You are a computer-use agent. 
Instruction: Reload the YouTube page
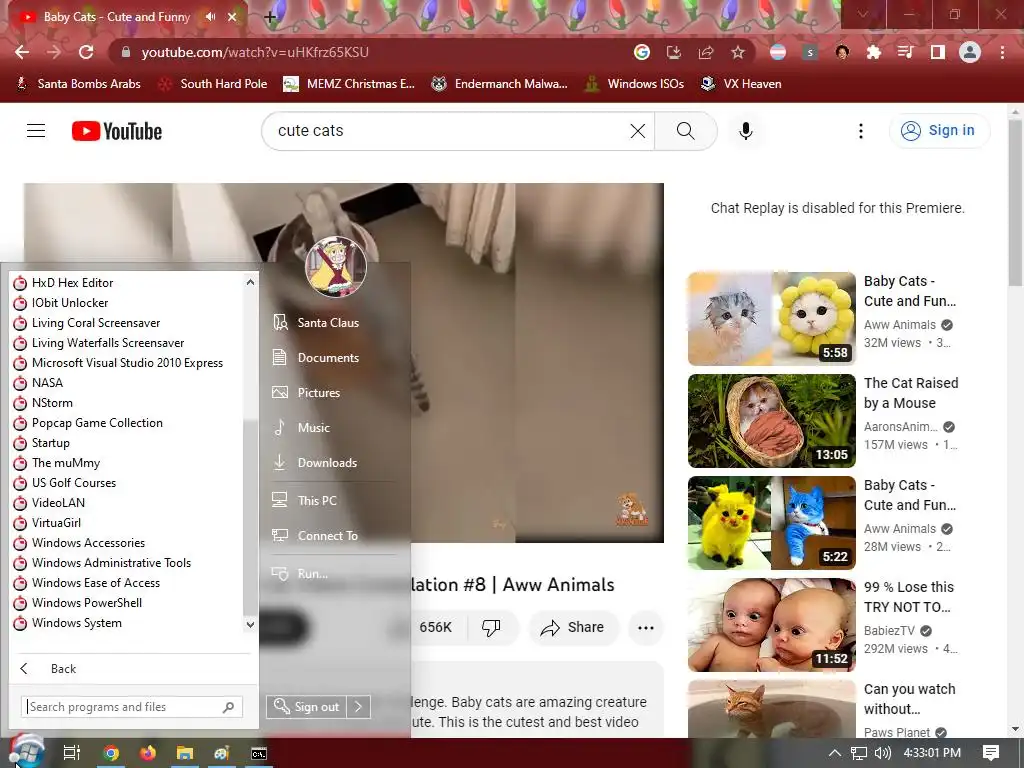click(x=86, y=52)
